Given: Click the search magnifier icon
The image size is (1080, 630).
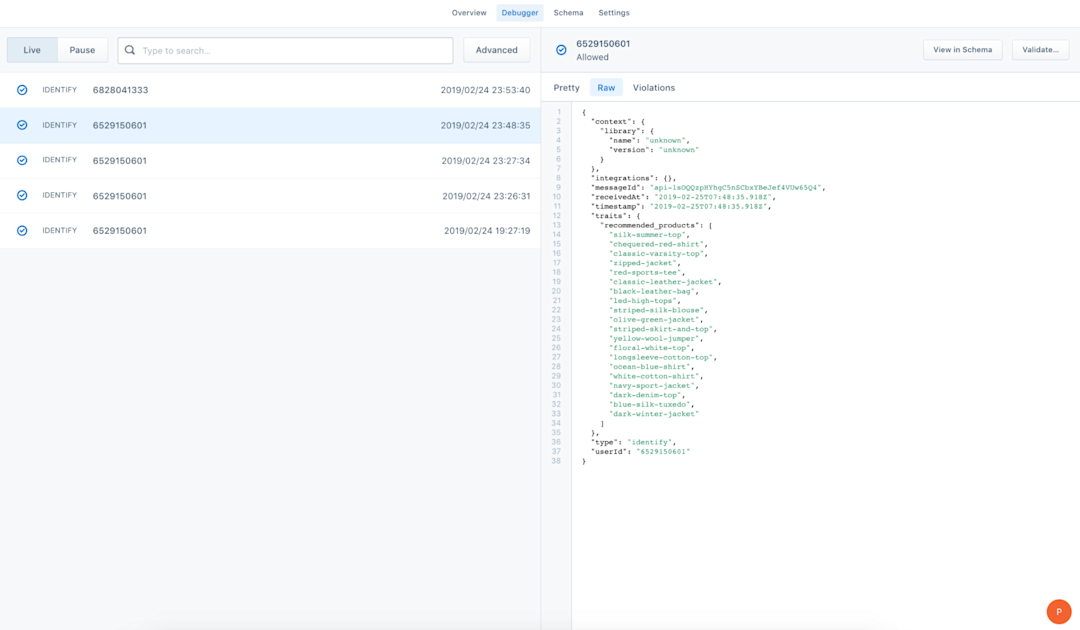Looking at the screenshot, I should (x=129, y=50).
